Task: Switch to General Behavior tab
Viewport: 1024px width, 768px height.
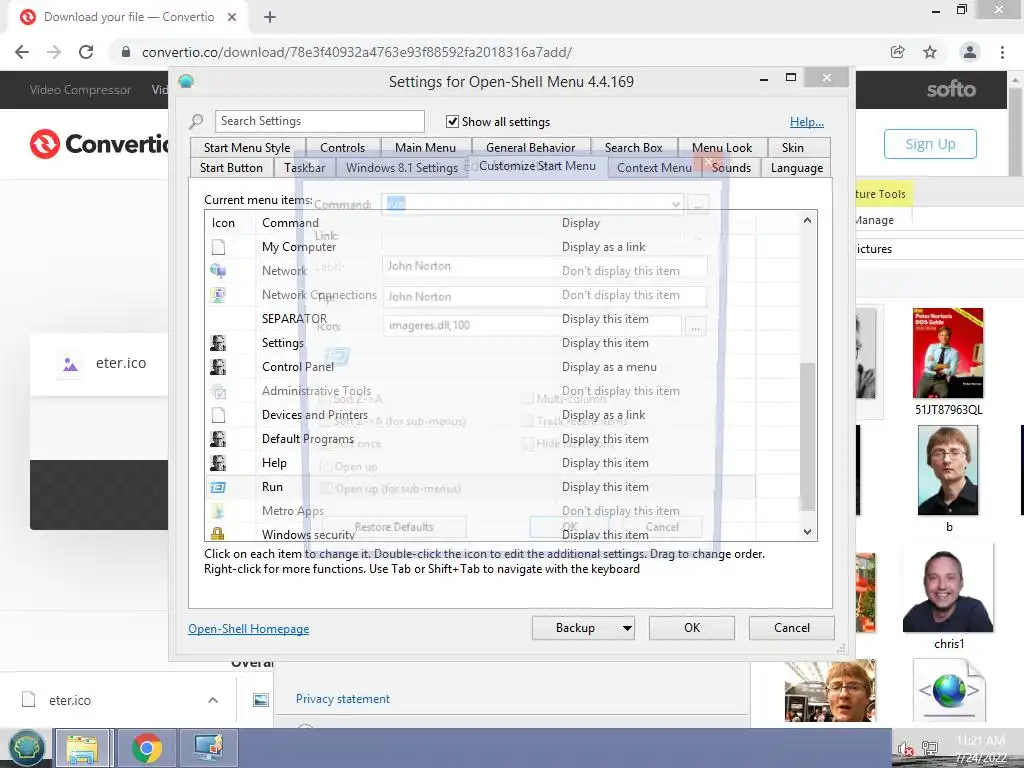Action: [x=530, y=148]
